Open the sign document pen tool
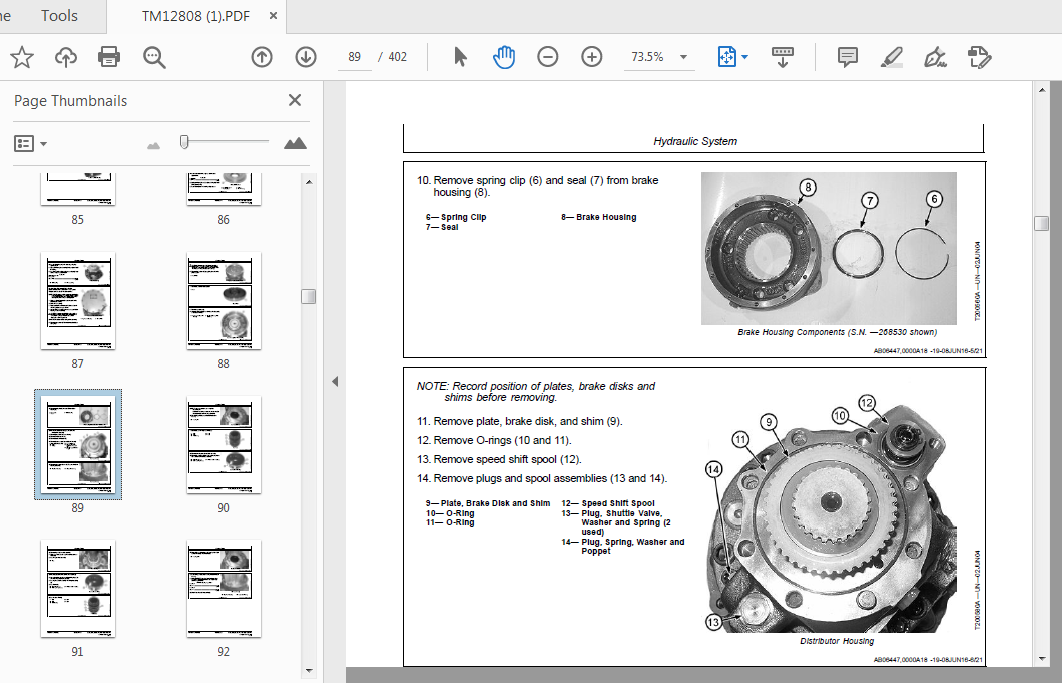This screenshot has height=683, width=1062. tap(935, 57)
